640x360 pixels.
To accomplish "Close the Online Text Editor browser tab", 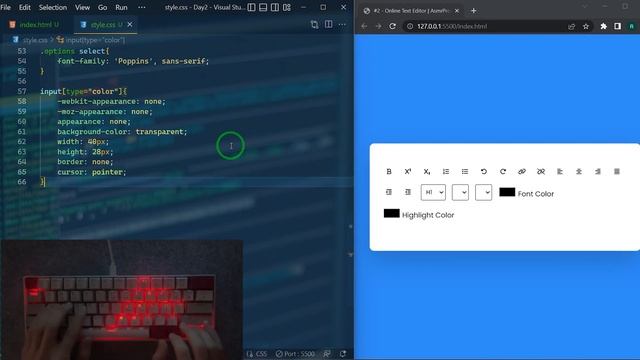I will 457,11.
